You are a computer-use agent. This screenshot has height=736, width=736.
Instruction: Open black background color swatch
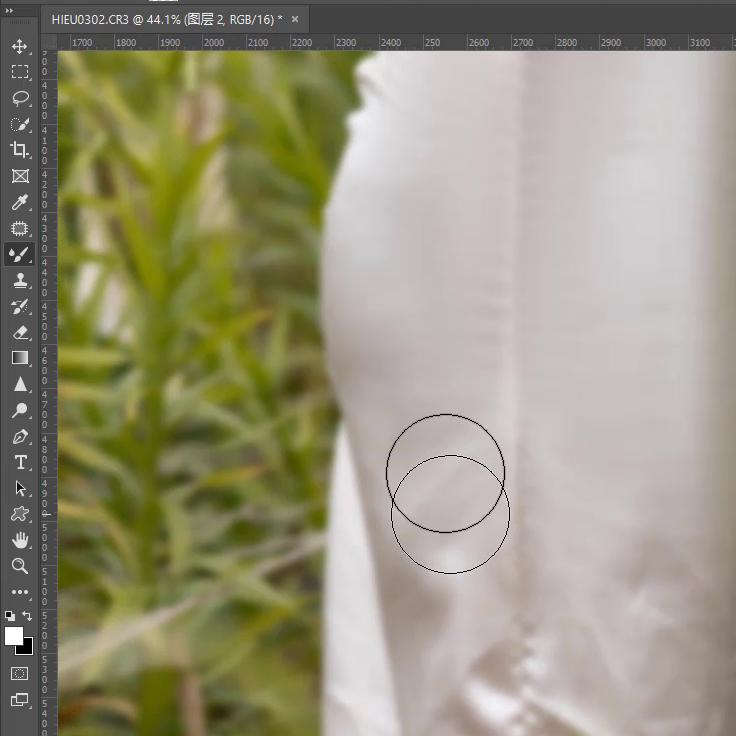click(x=26, y=649)
